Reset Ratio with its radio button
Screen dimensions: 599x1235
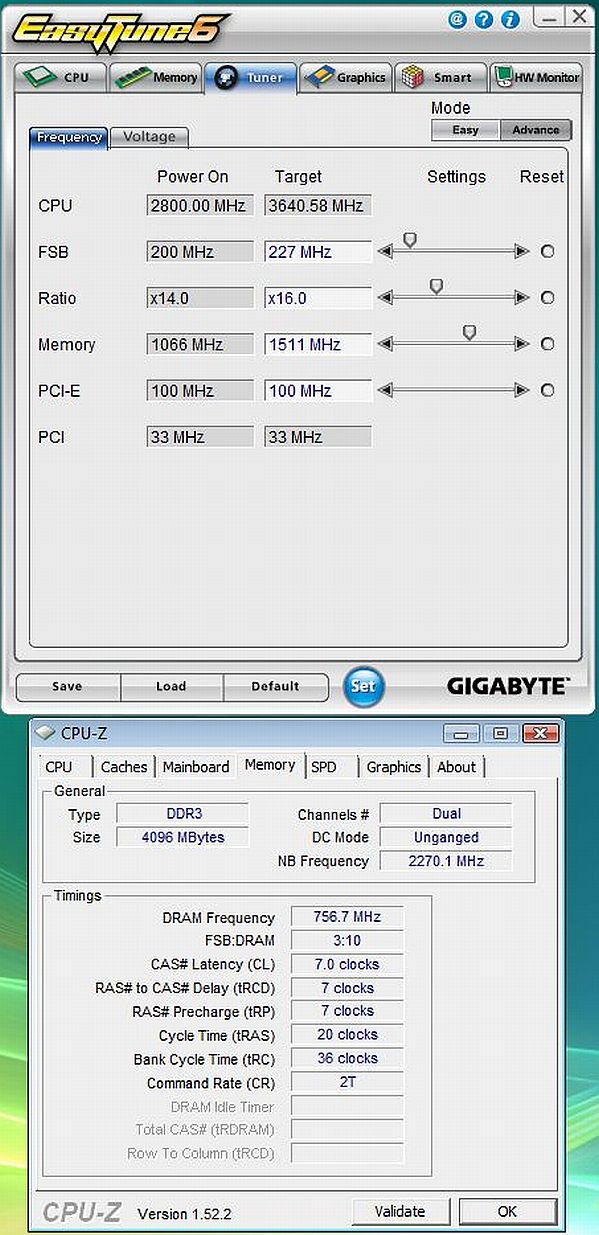click(547, 298)
